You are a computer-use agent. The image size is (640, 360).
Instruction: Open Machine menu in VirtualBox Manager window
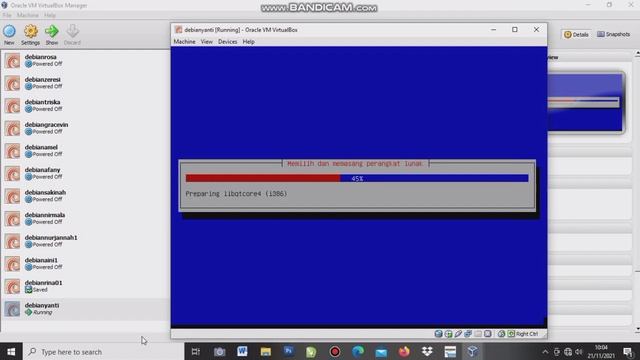27,15
